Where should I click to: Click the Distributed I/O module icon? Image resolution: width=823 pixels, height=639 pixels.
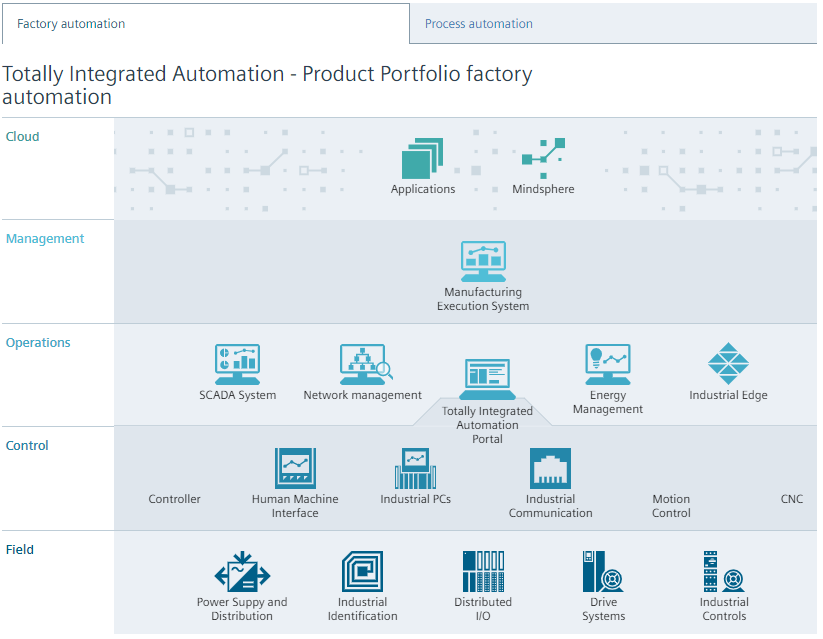pos(483,572)
